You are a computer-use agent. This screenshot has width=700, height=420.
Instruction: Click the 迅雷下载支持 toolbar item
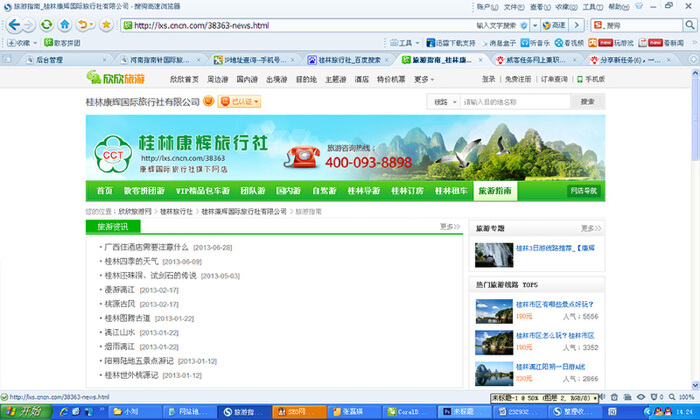pyautogui.click(x=451, y=43)
